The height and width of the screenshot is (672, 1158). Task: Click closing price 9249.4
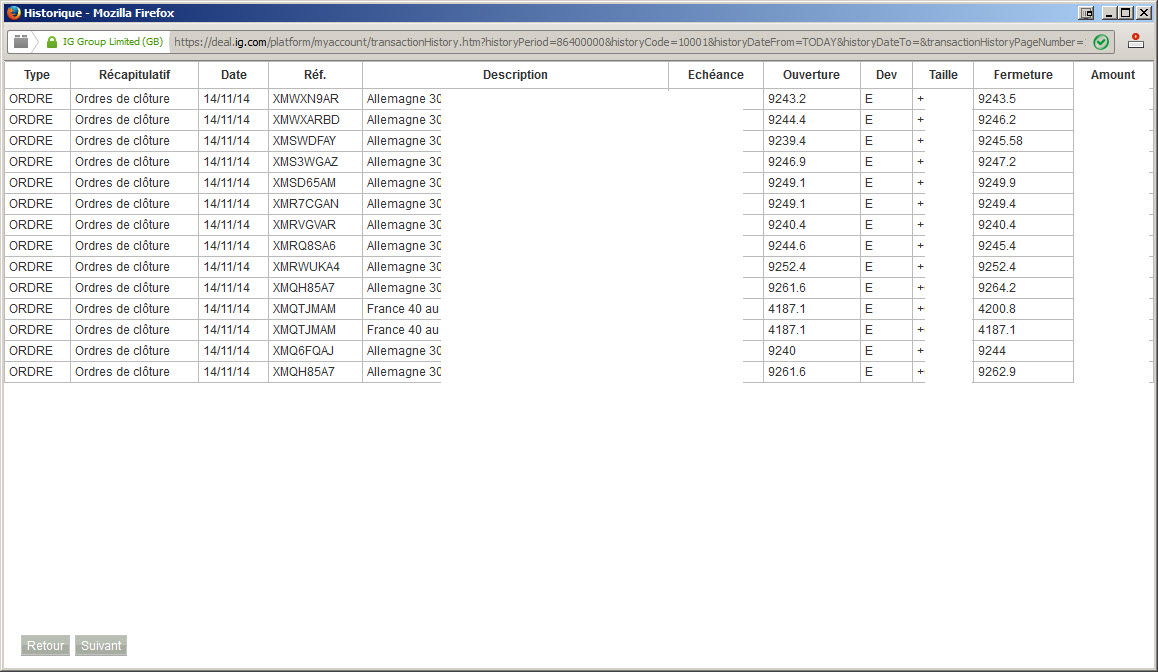click(997, 204)
